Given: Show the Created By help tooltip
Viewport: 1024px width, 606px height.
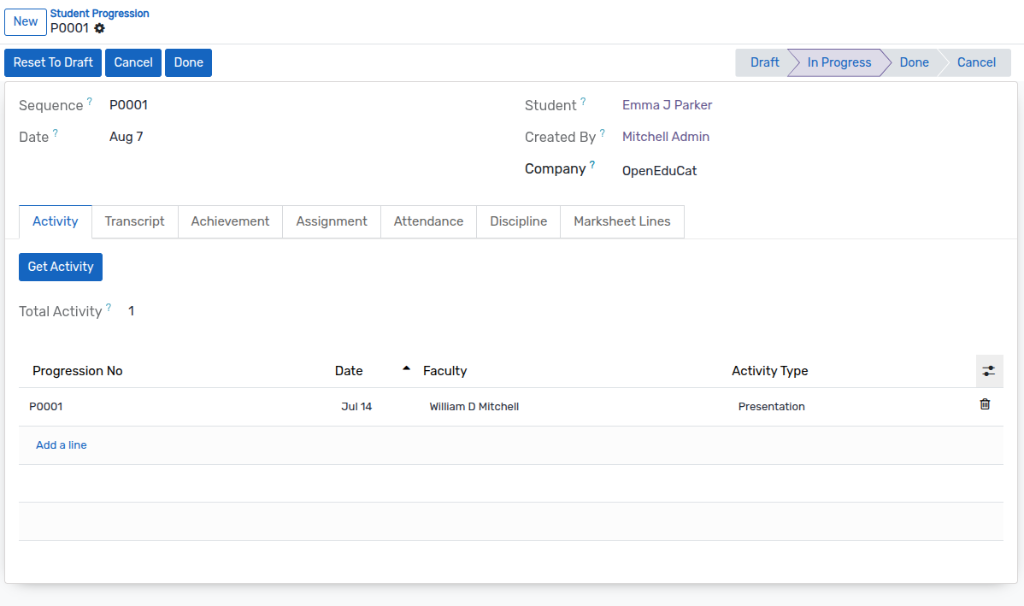Looking at the screenshot, I should (x=602, y=133).
